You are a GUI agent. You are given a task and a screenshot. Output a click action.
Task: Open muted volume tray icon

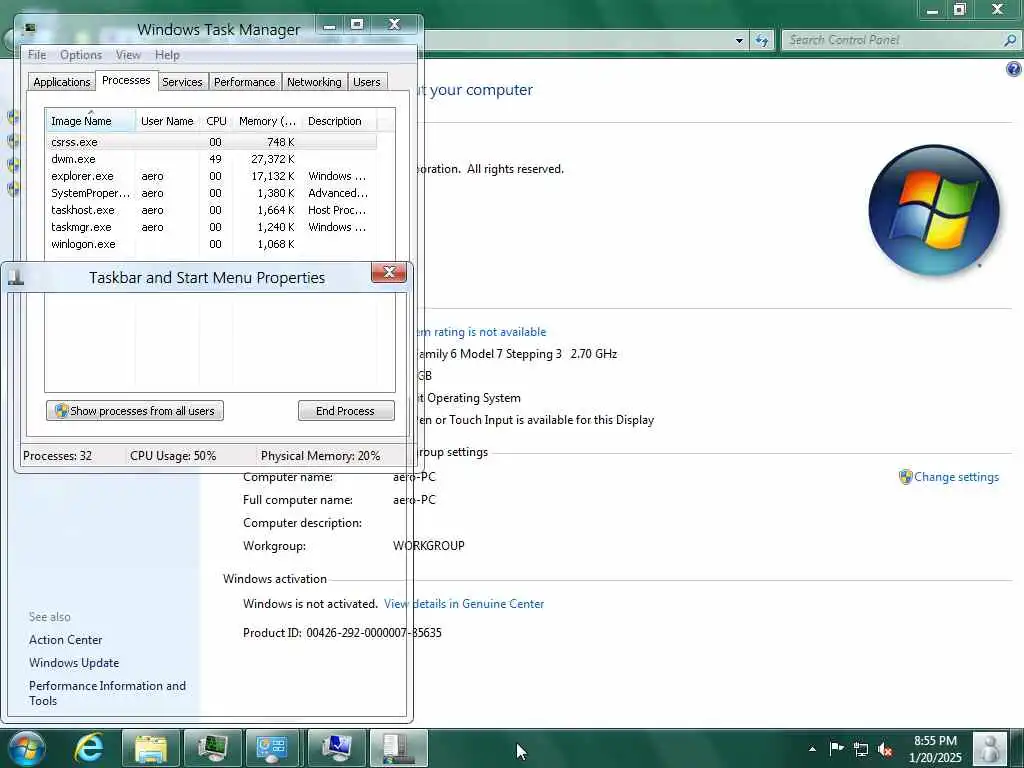click(886, 749)
